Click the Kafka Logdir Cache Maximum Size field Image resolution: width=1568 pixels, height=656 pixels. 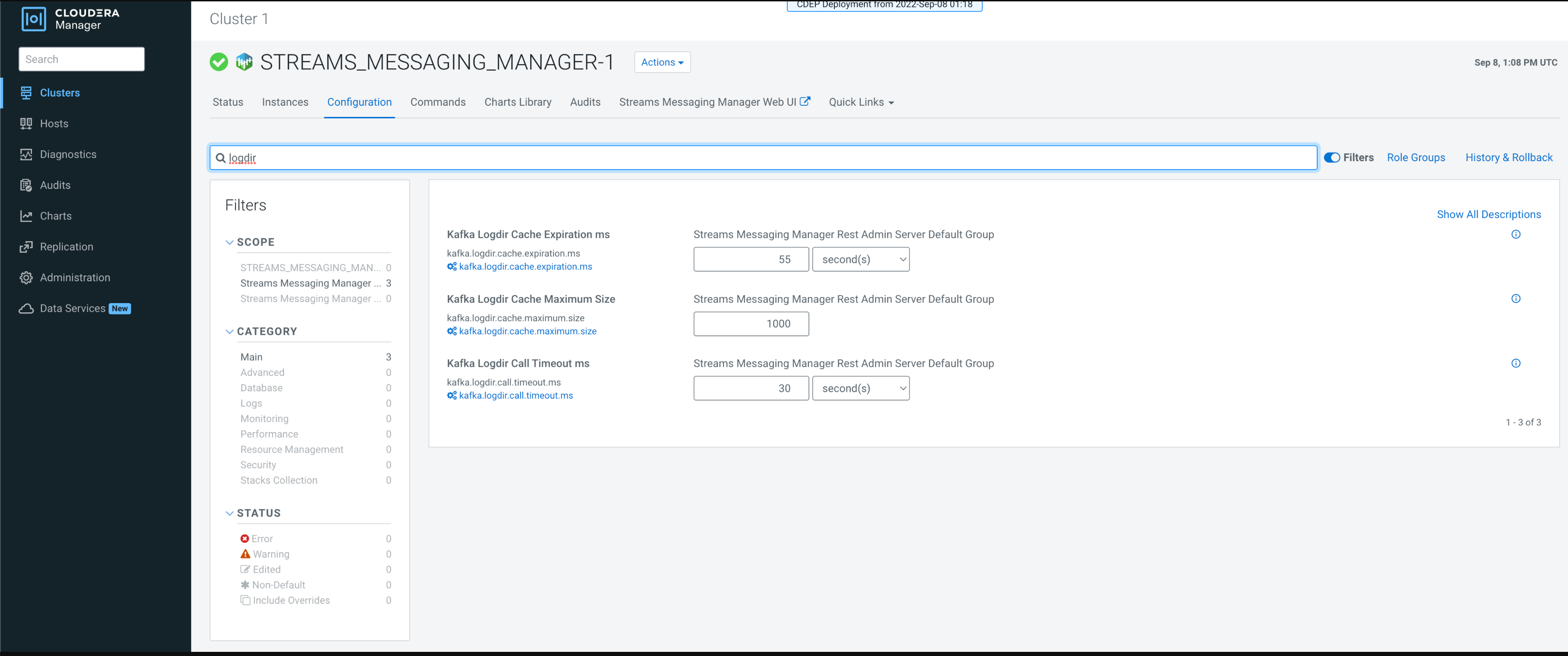(751, 324)
